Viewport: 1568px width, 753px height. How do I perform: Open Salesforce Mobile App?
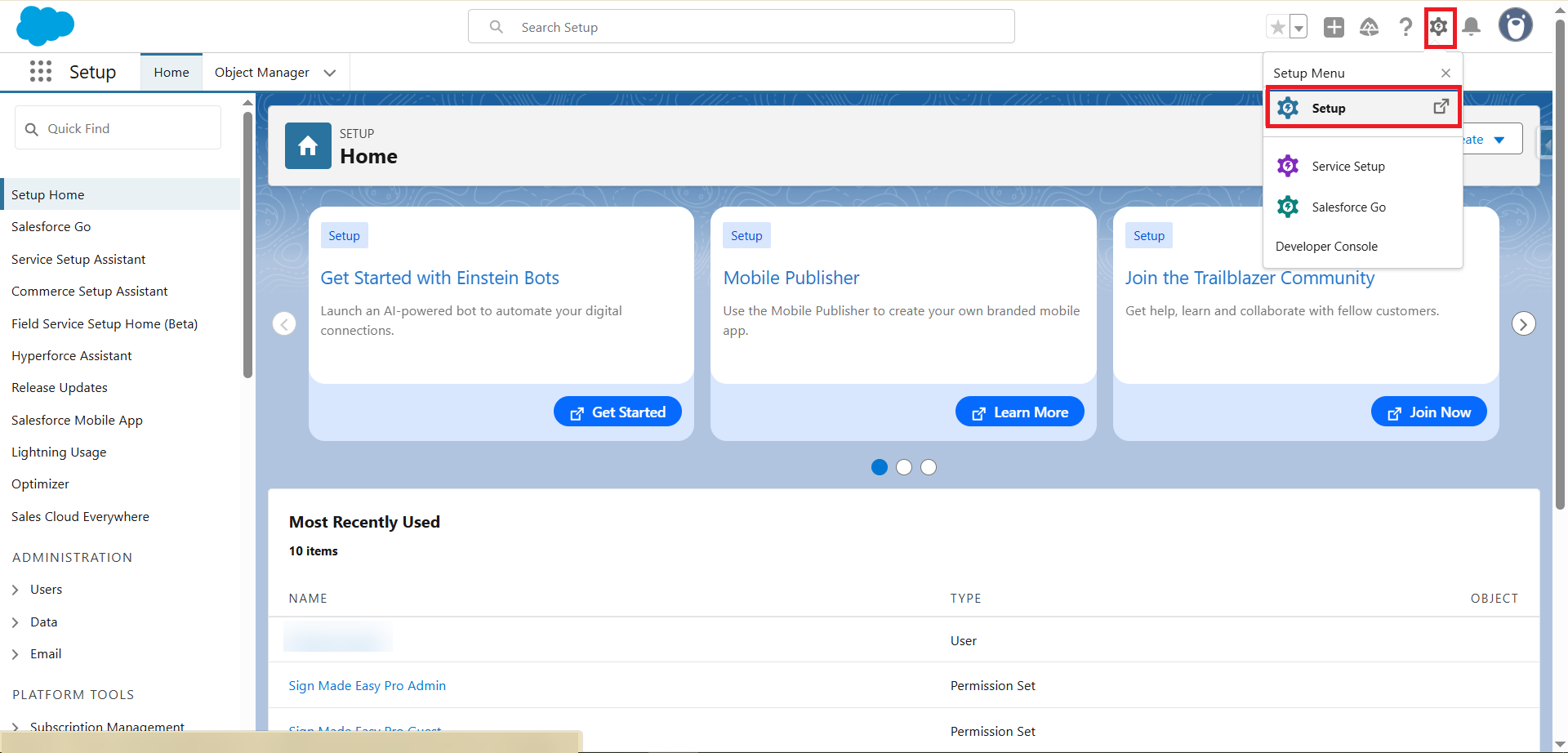tap(77, 421)
